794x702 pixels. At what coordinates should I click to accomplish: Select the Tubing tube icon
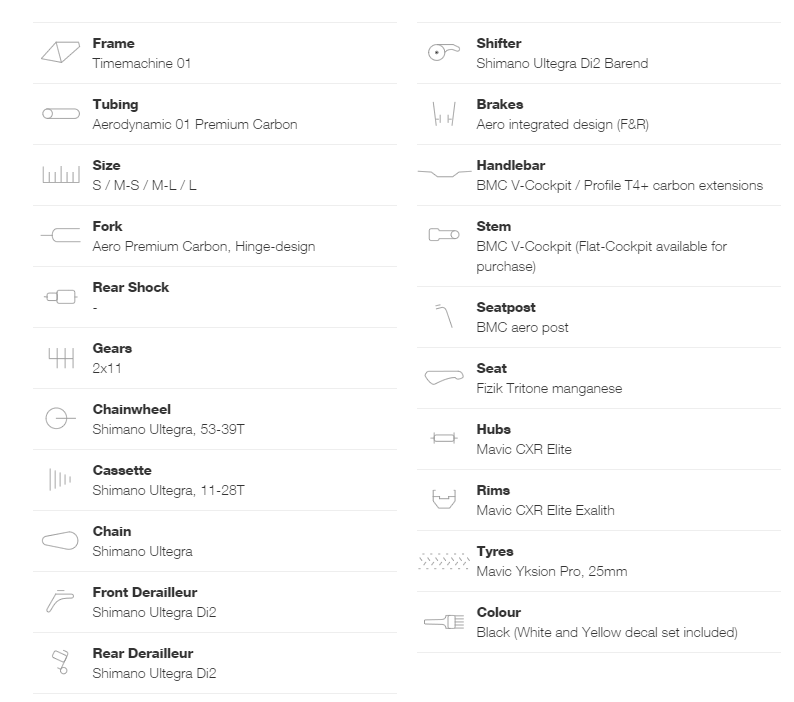click(61, 113)
